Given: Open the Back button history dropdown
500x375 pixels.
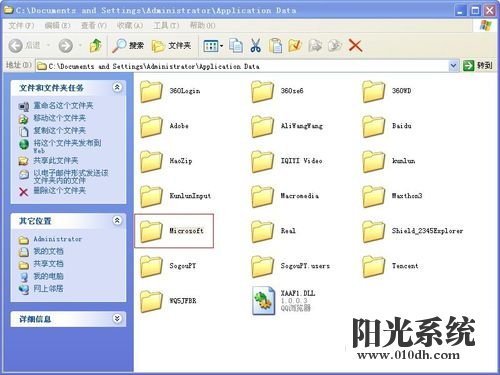Looking at the screenshot, I should click(48, 45).
